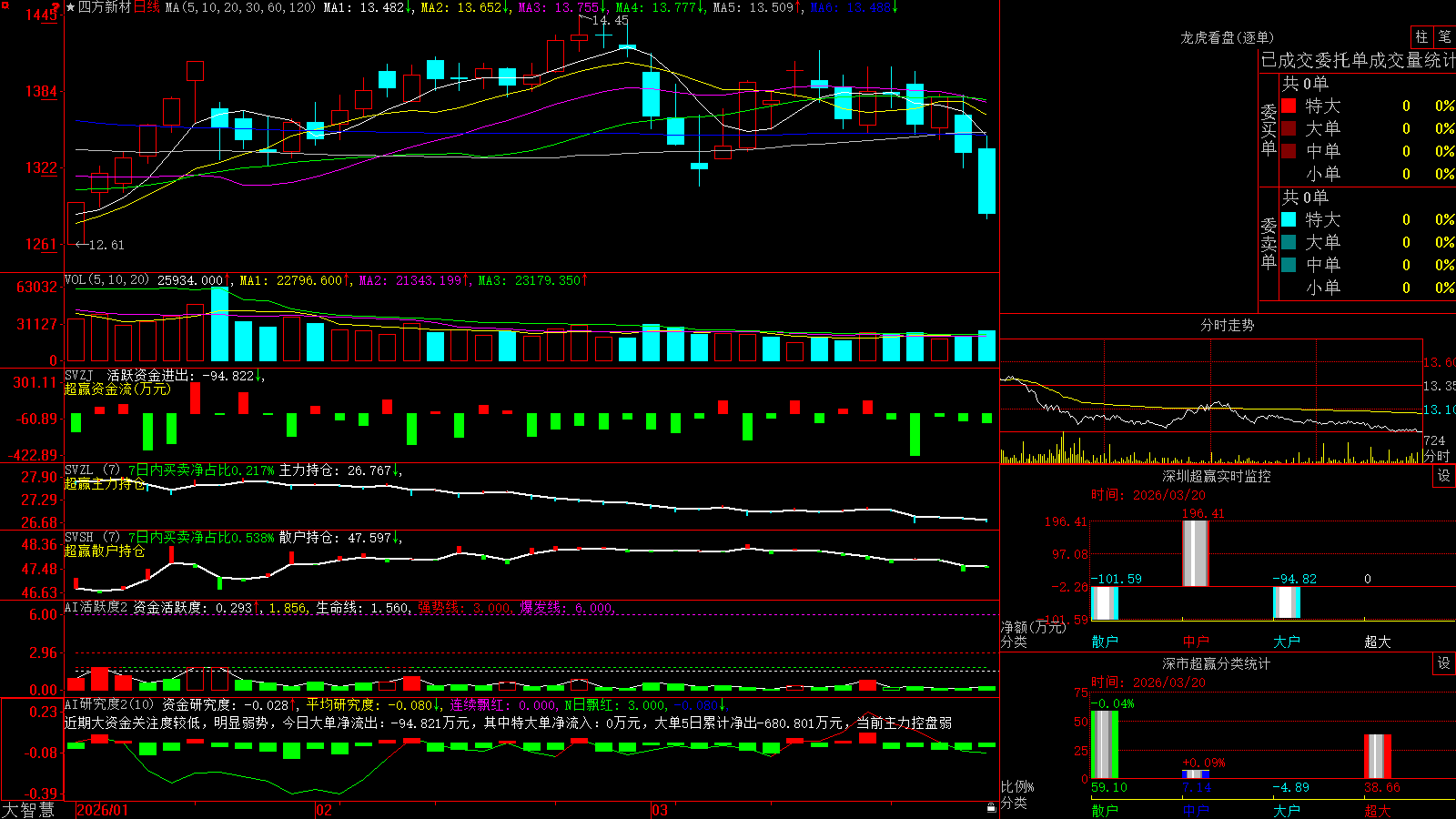Click the 2026/01 date marker on timeline

tap(102, 810)
